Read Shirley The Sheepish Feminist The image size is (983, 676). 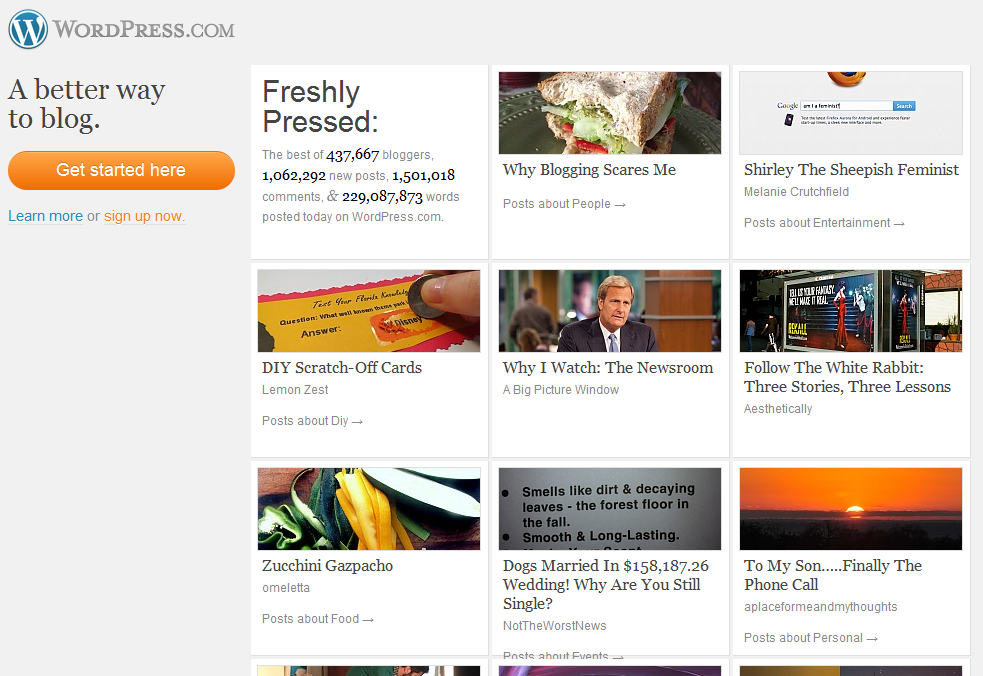click(851, 170)
